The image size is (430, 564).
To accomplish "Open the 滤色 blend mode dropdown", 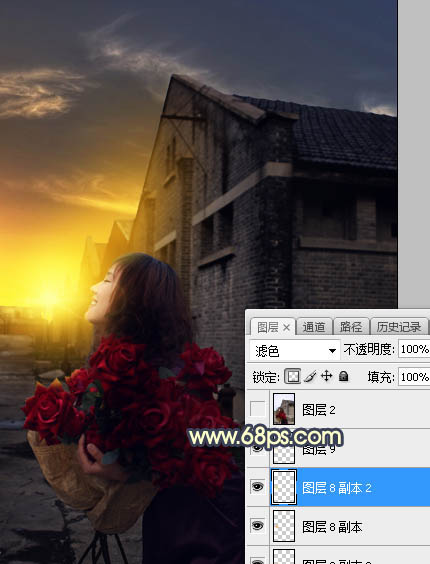I will pos(295,350).
